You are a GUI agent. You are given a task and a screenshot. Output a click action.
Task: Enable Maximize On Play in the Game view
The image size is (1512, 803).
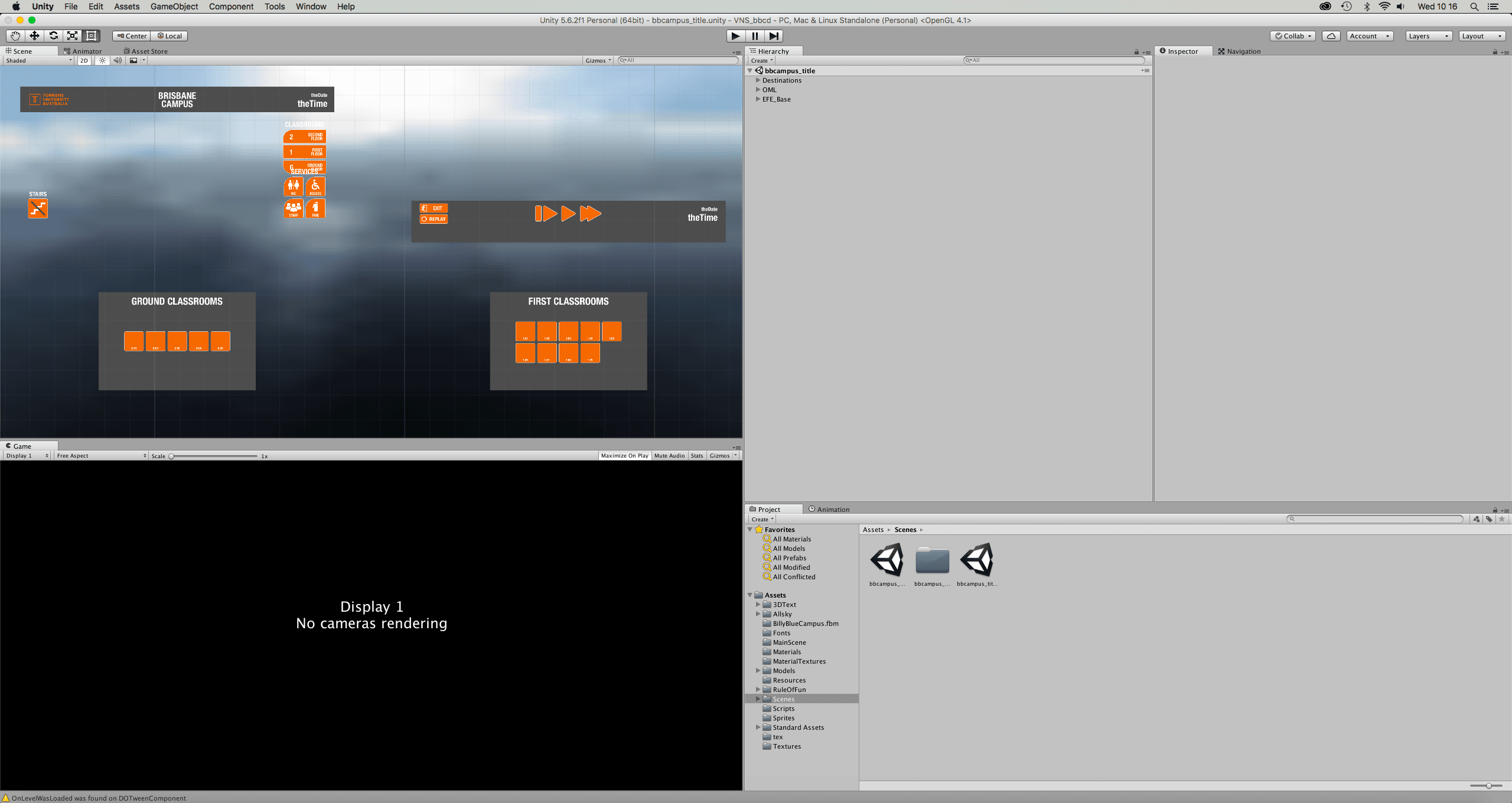[624, 455]
